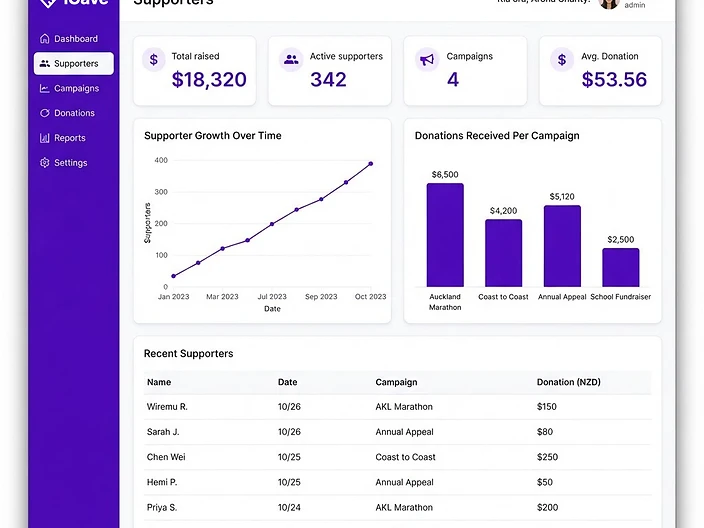Screen dimensions: 704x528
Task: Select the Wiremu R. supporter row
Action: tap(397, 407)
